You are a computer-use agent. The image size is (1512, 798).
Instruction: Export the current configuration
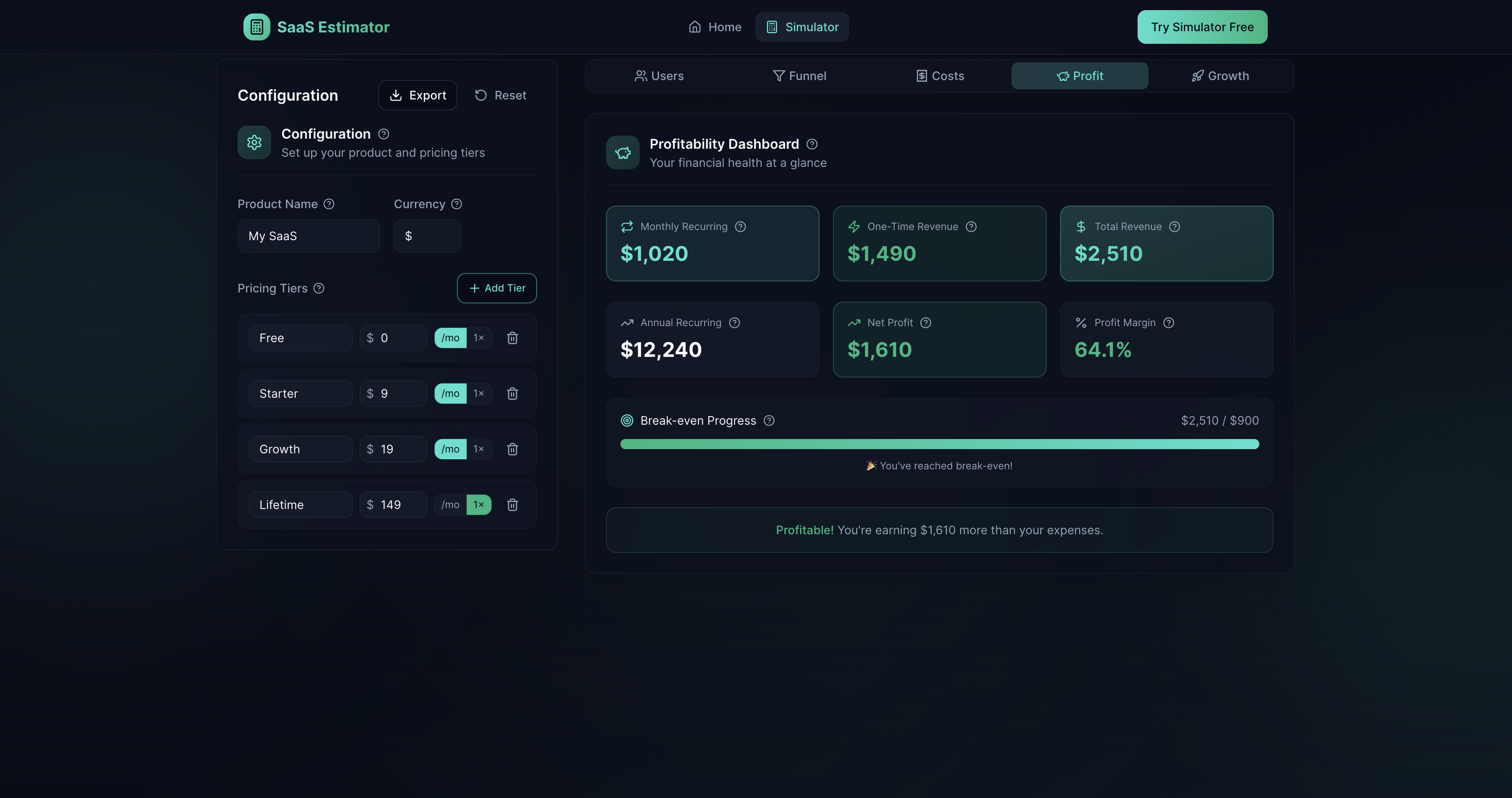click(x=417, y=94)
